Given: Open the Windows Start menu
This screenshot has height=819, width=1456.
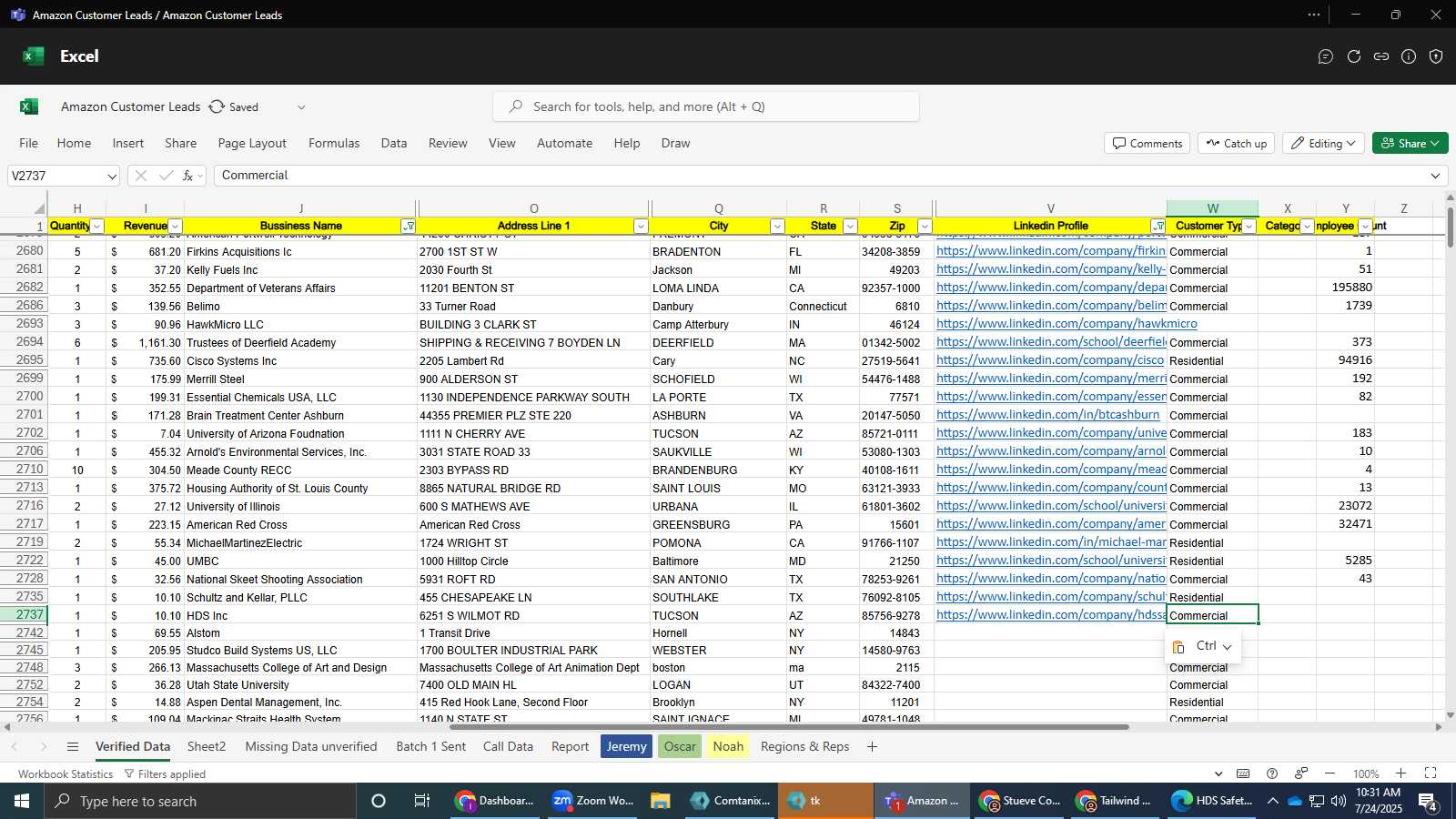Looking at the screenshot, I should 22,801.
